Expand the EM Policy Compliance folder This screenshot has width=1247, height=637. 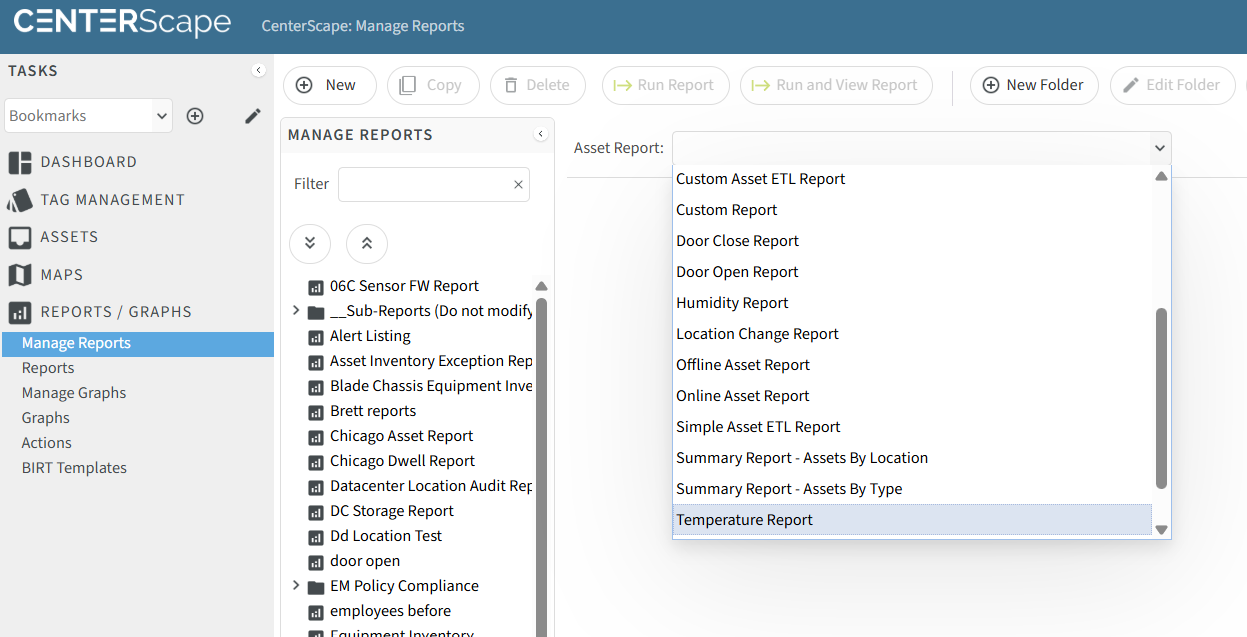click(296, 586)
